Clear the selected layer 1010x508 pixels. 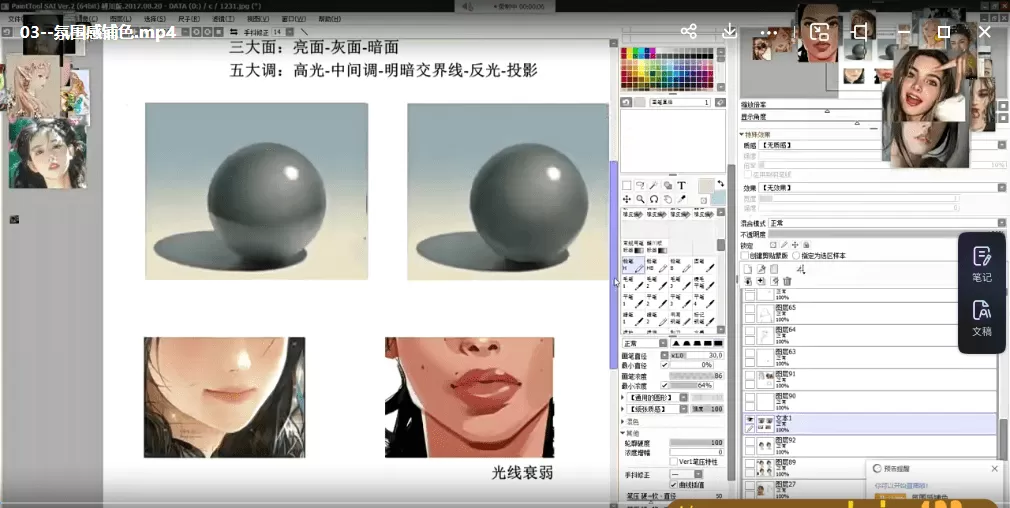click(774, 281)
